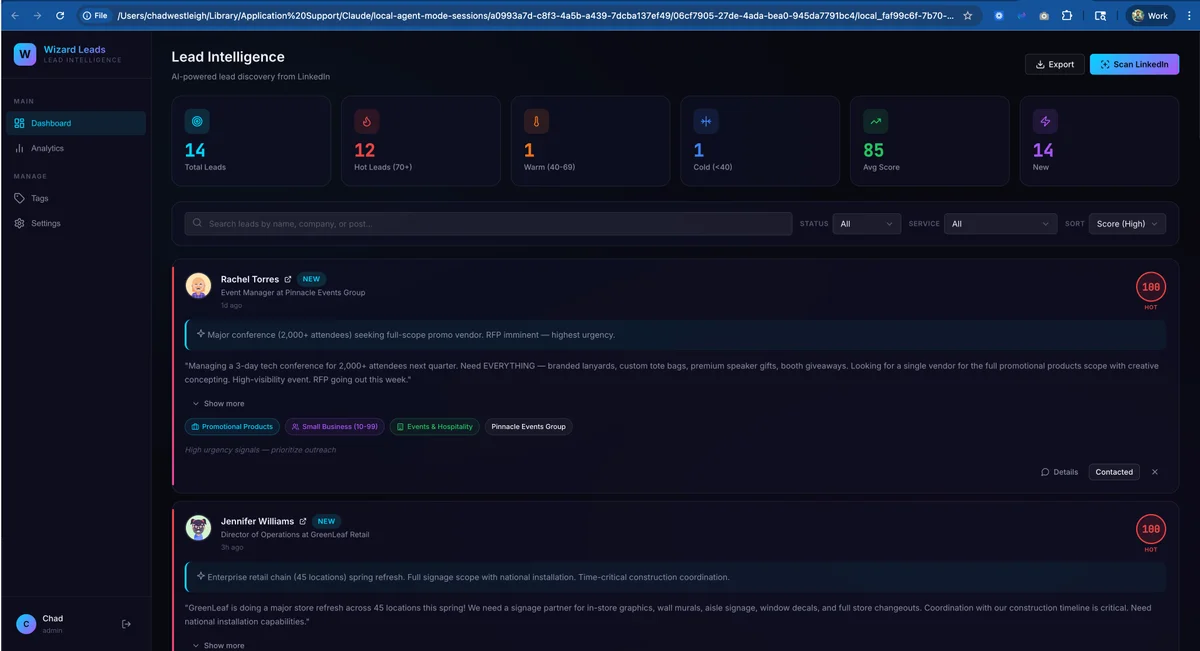The image size is (1200, 651).
Task: Click Rachel Torres' 100 HOT score badge
Action: pyautogui.click(x=1151, y=287)
